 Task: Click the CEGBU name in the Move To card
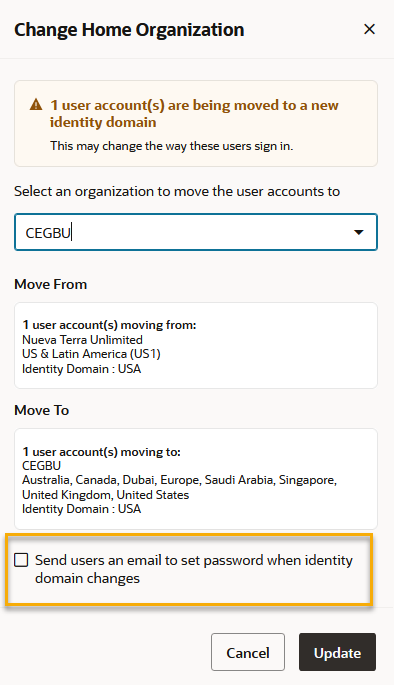point(42,466)
